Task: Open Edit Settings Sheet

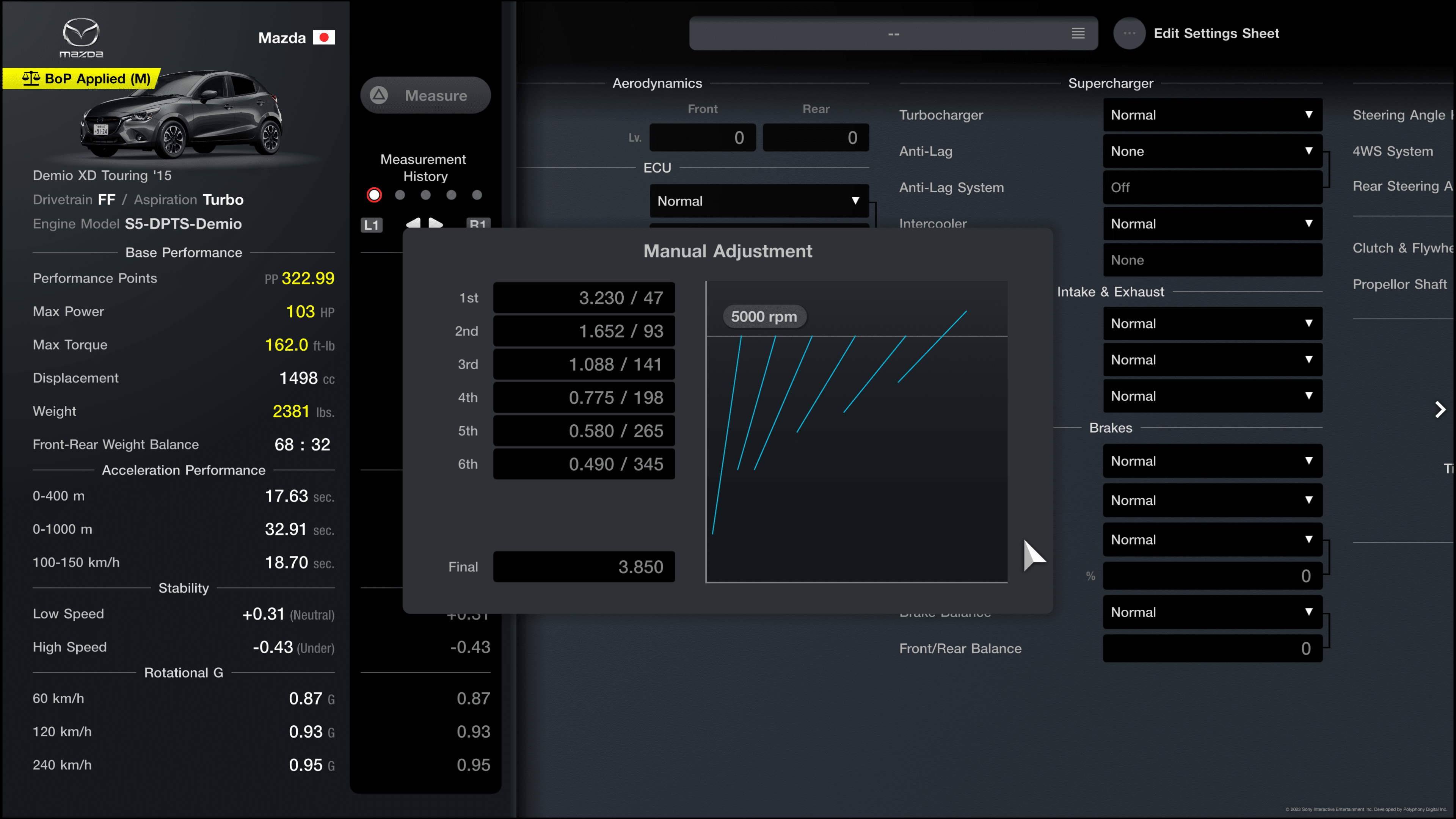Action: (x=1216, y=33)
